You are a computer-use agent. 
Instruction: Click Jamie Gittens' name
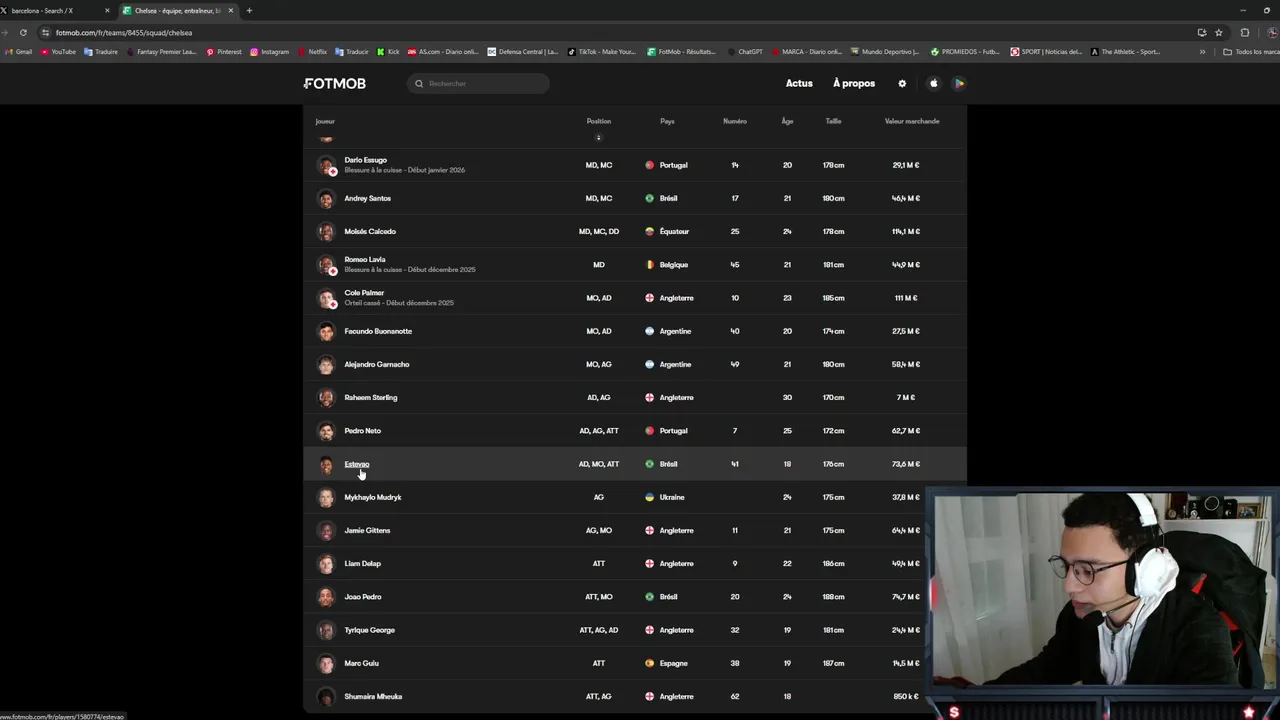point(367,530)
